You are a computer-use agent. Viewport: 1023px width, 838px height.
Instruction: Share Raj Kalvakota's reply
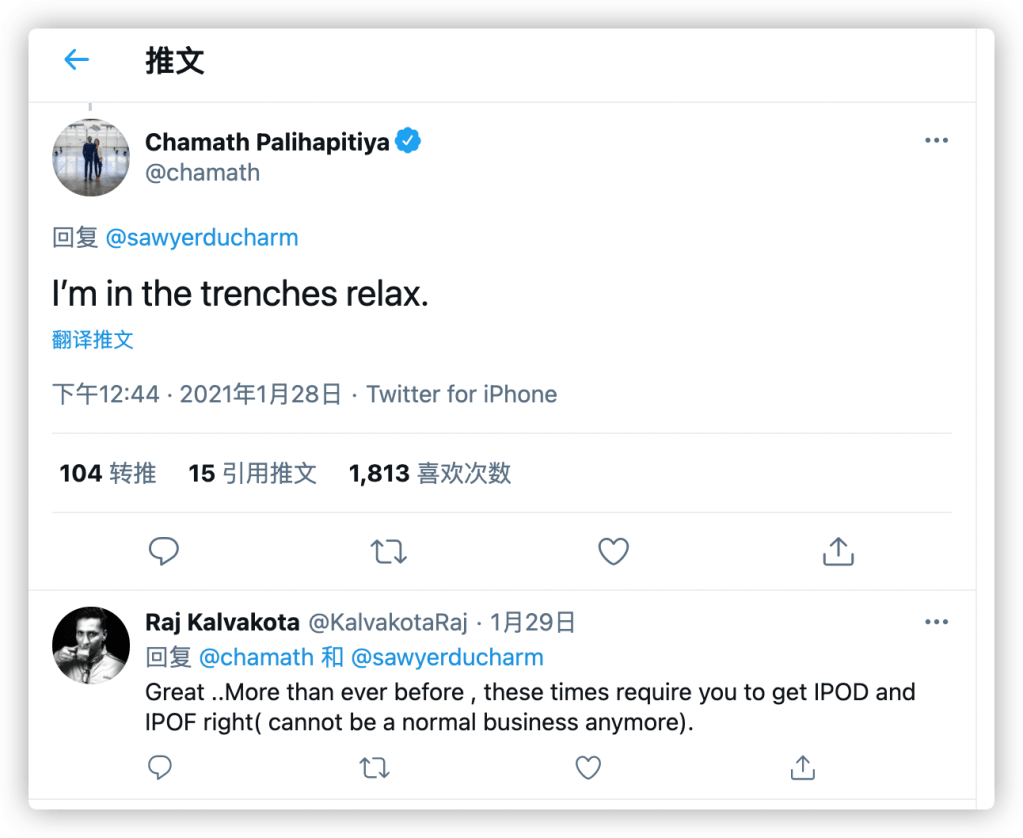[x=802, y=767]
